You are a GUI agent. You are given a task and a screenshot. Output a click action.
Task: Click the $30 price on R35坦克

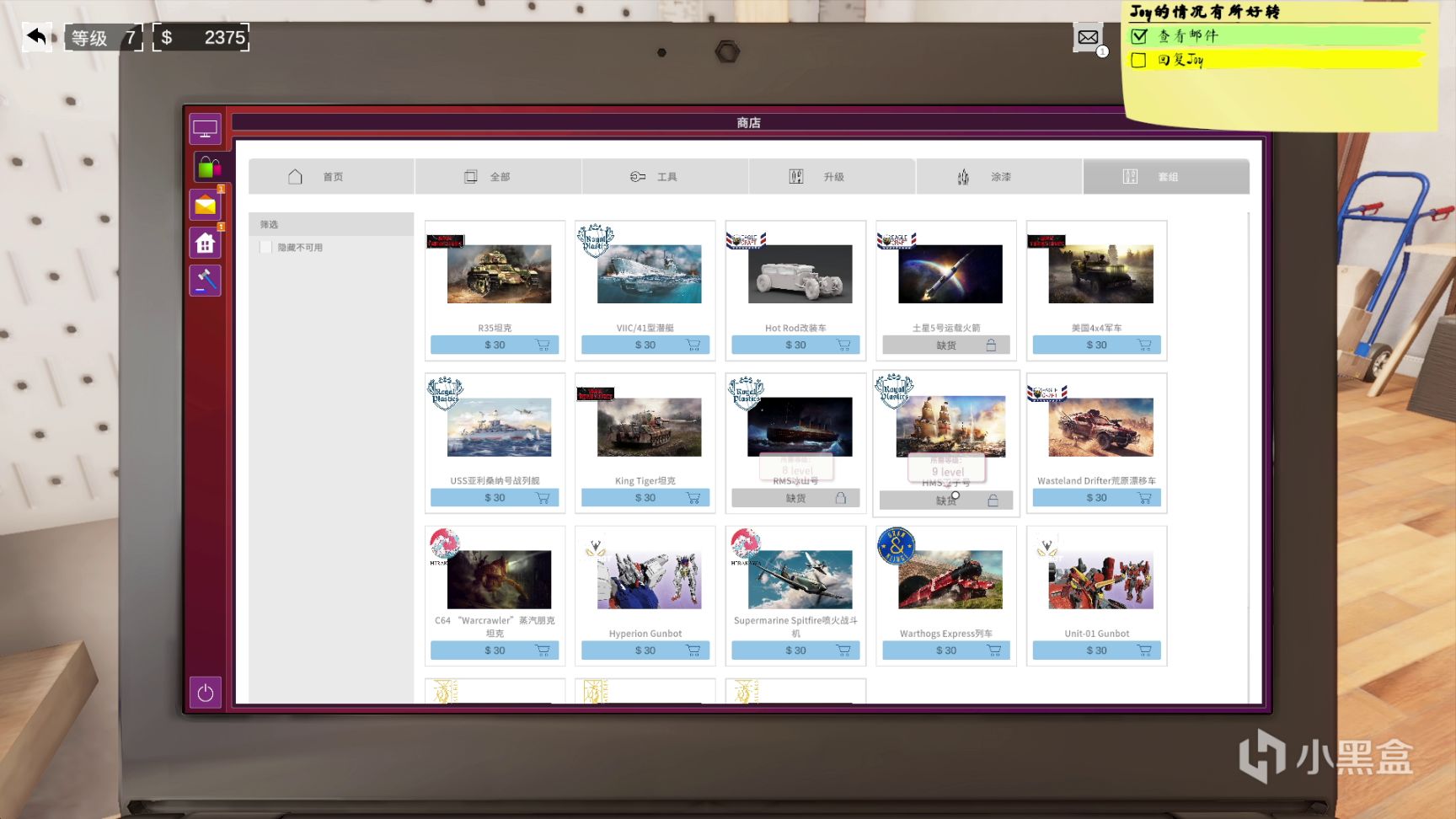[495, 345]
